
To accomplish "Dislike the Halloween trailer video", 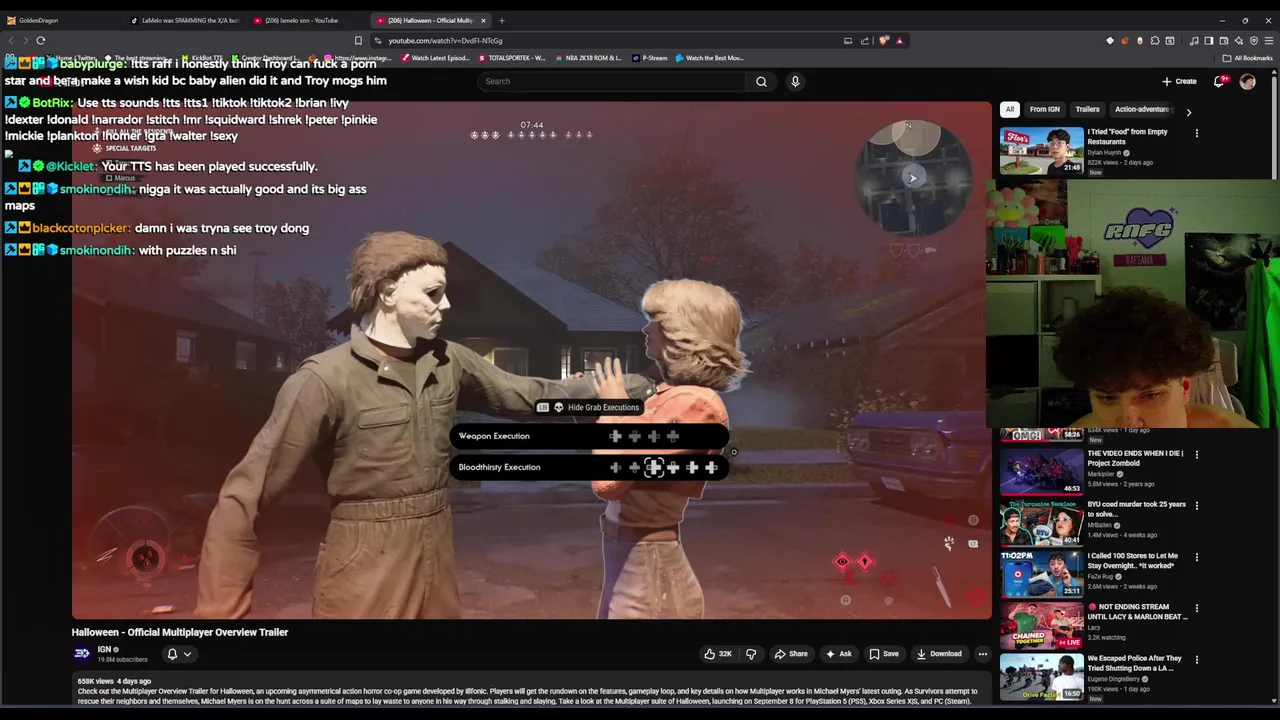I will click(x=751, y=654).
